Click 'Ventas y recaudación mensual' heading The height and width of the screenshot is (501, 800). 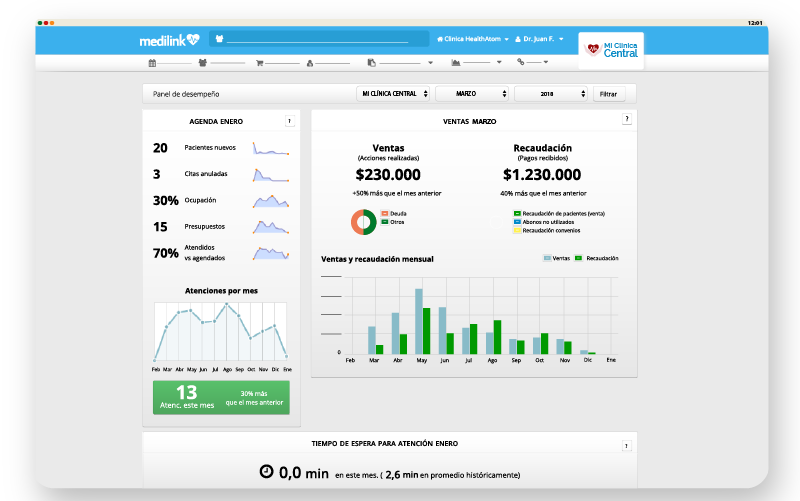click(377, 259)
